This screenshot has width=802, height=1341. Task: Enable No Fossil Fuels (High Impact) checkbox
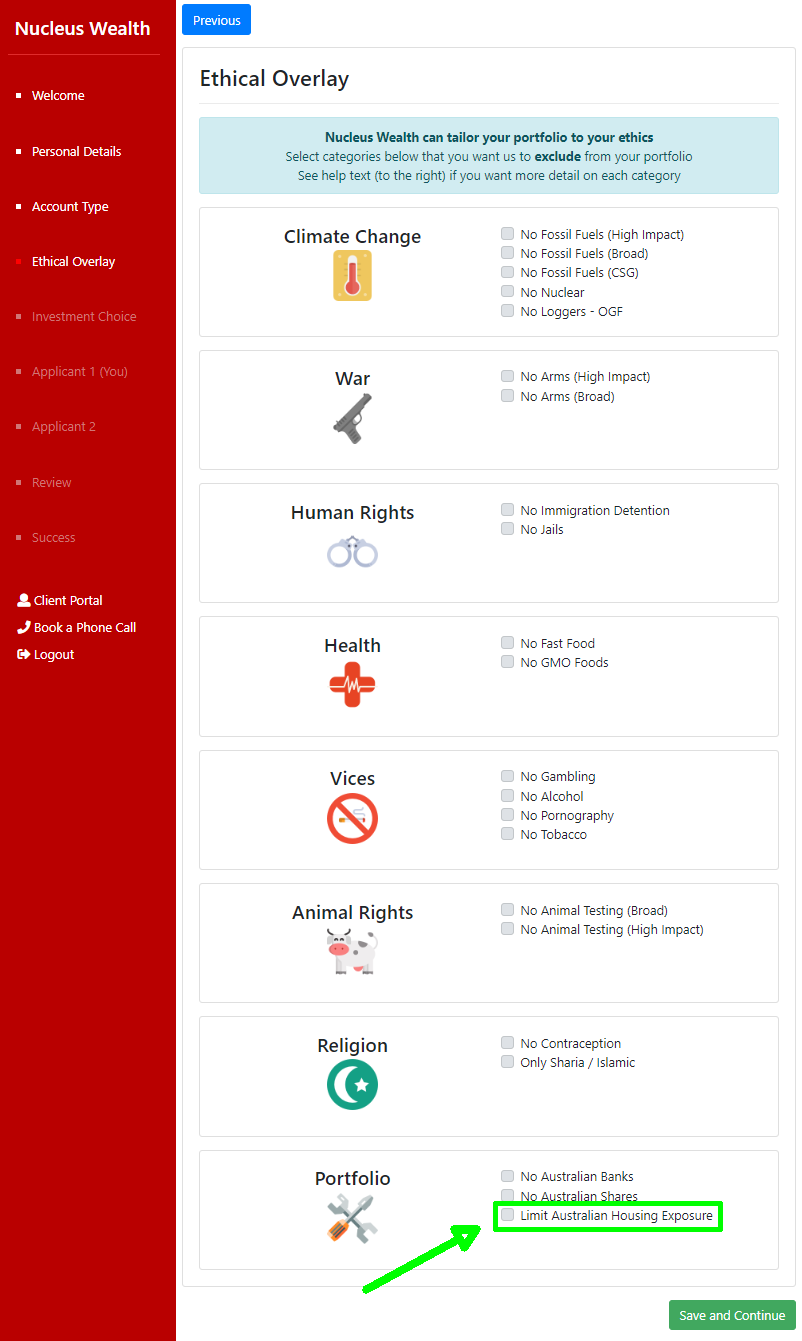508,234
